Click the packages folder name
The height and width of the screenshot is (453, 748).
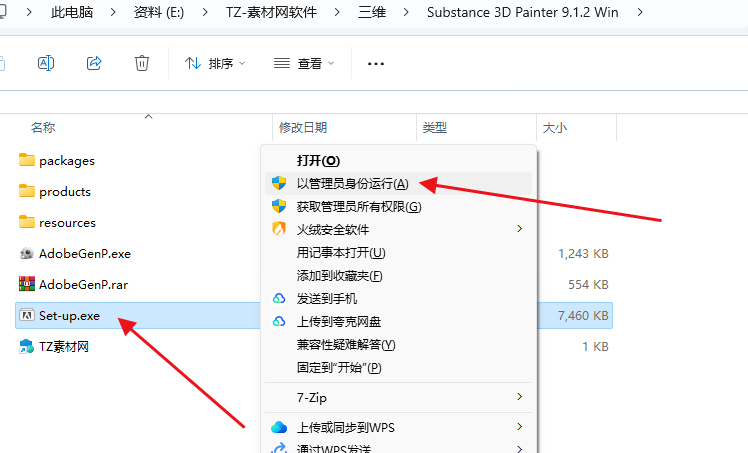coord(67,161)
